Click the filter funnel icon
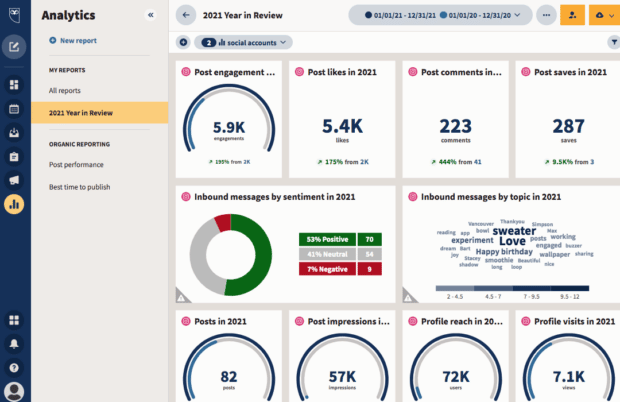 click(613, 42)
